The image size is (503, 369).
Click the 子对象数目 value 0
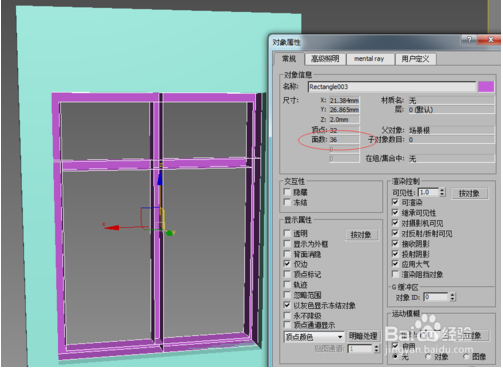(451, 140)
